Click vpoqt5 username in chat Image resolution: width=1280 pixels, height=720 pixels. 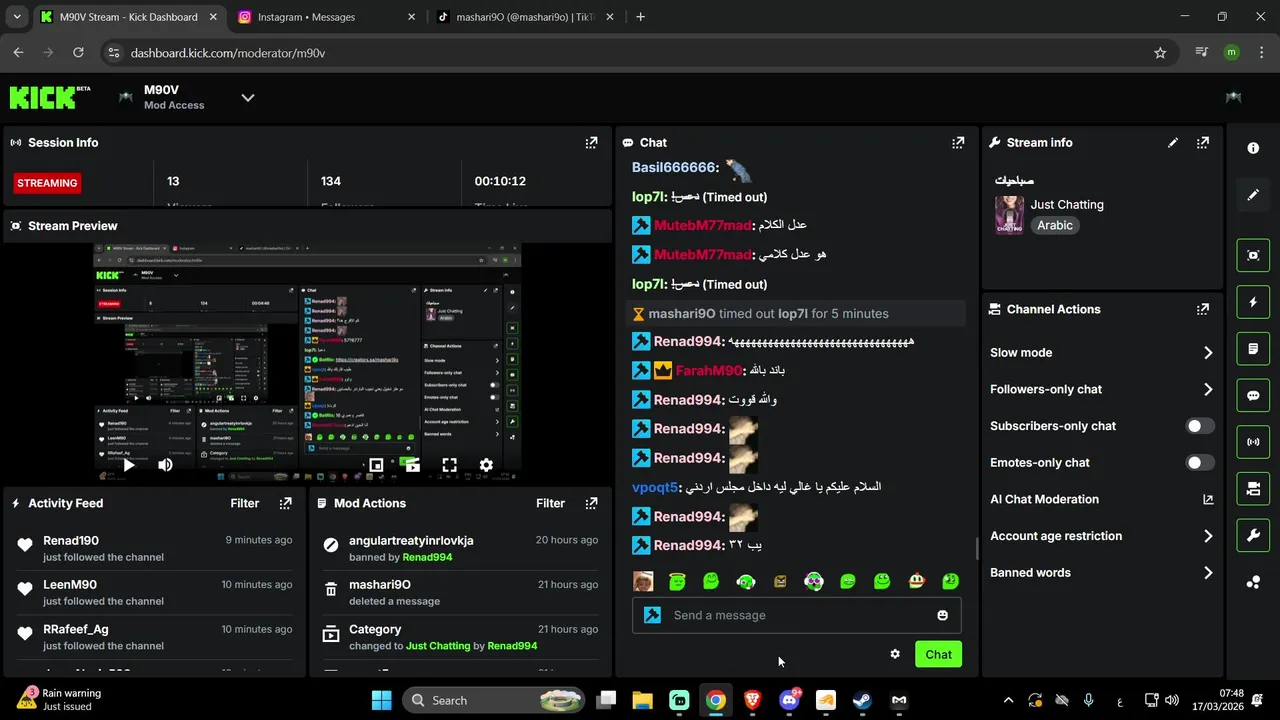point(655,487)
